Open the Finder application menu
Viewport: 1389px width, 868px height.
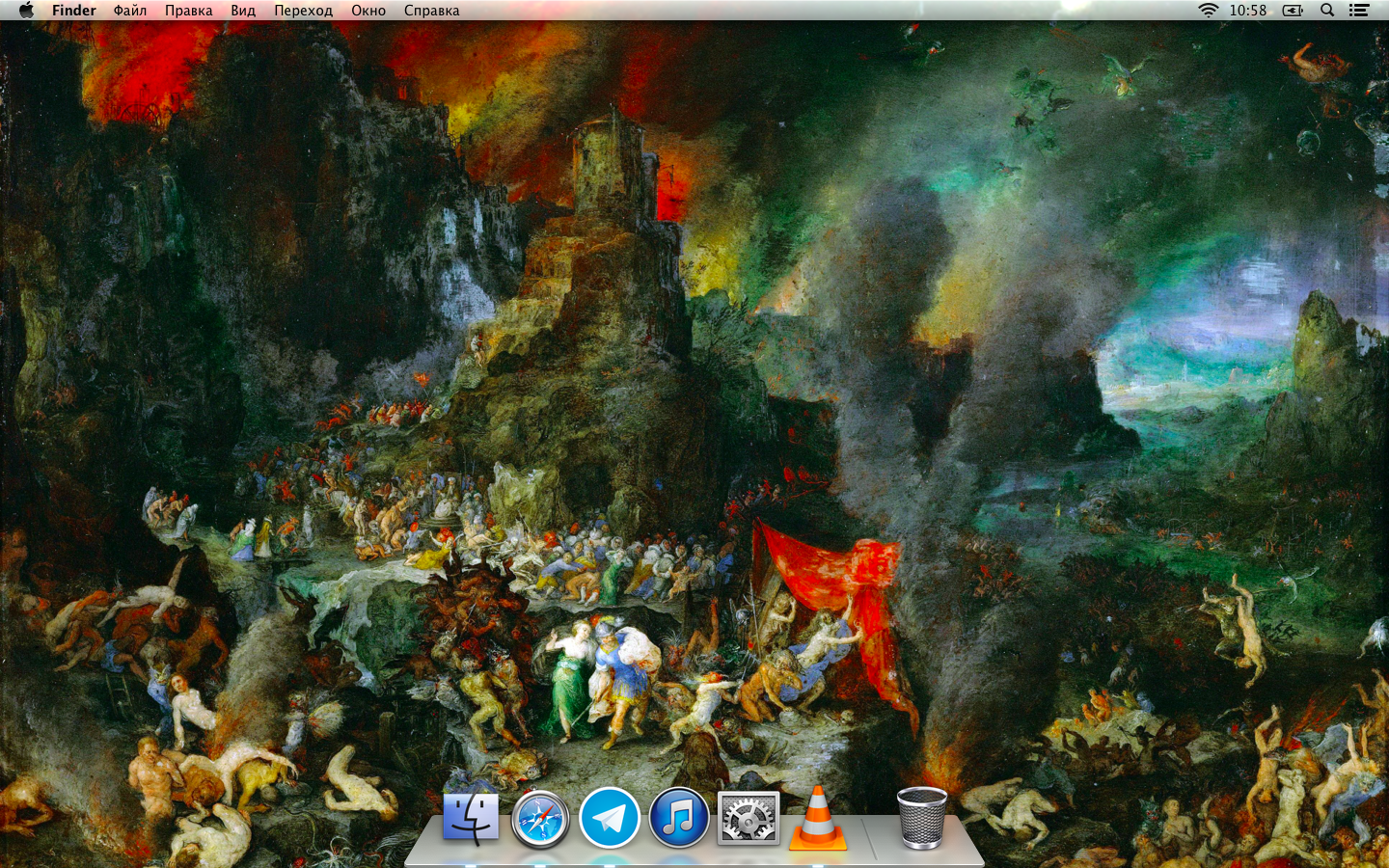click(74, 11)
